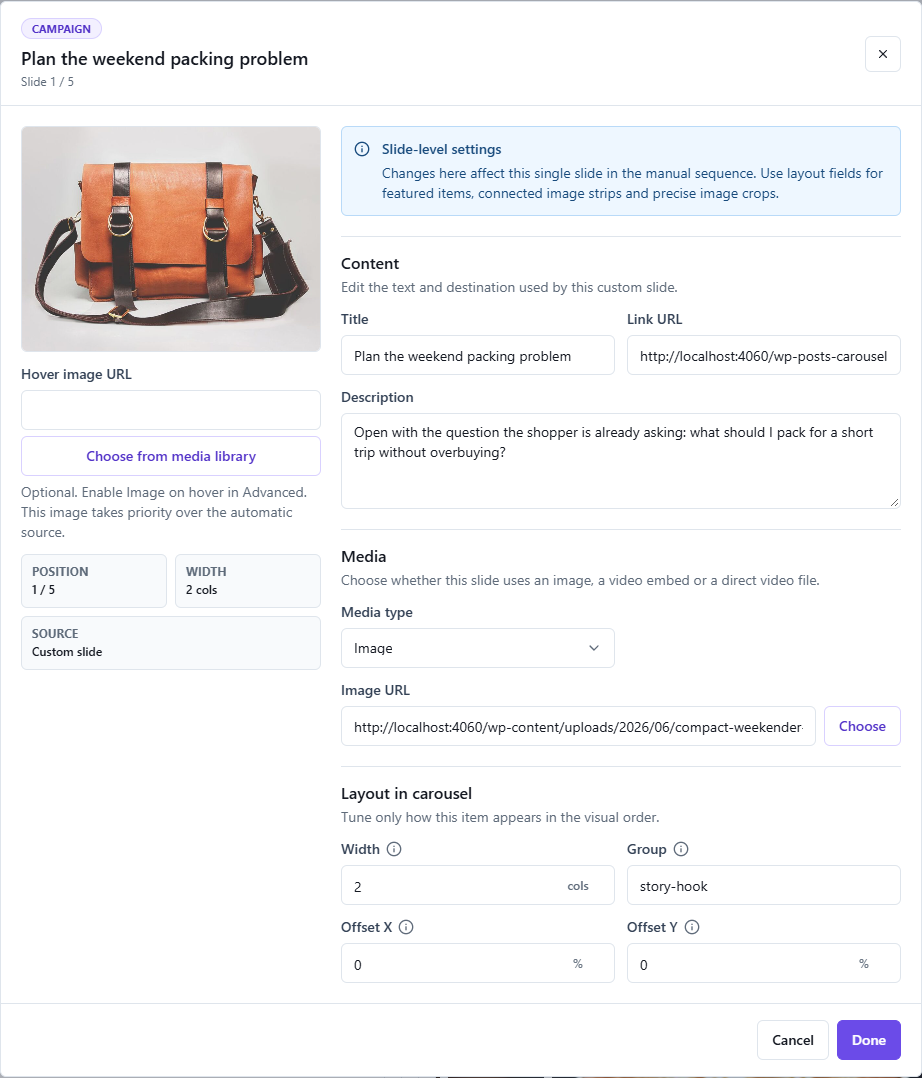
Task: Click the leather bag preview image
Action: click(171, 239)
